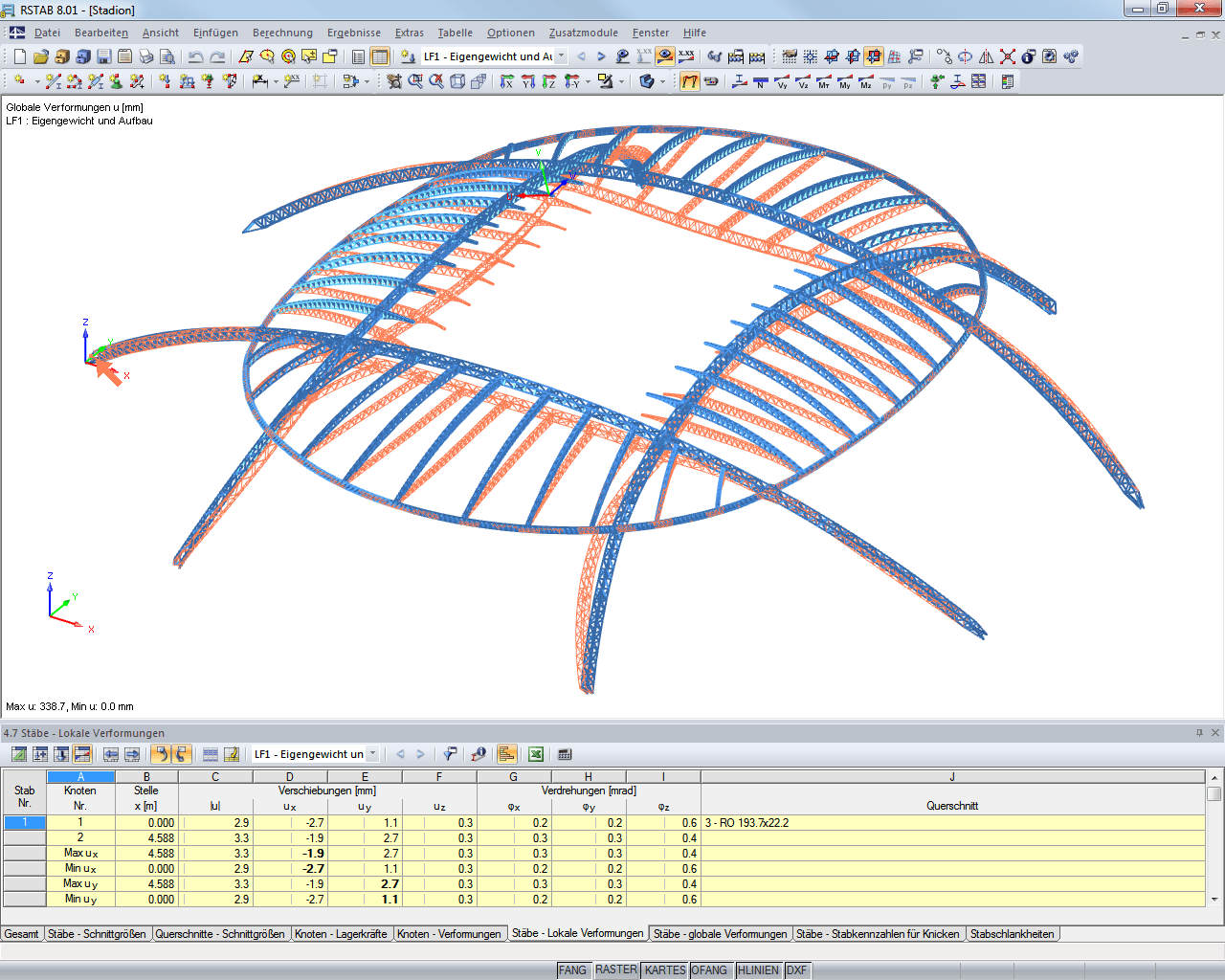The image size is (1225, 980).
Task: Undo the last action
Action: click(x=196, y=56)
